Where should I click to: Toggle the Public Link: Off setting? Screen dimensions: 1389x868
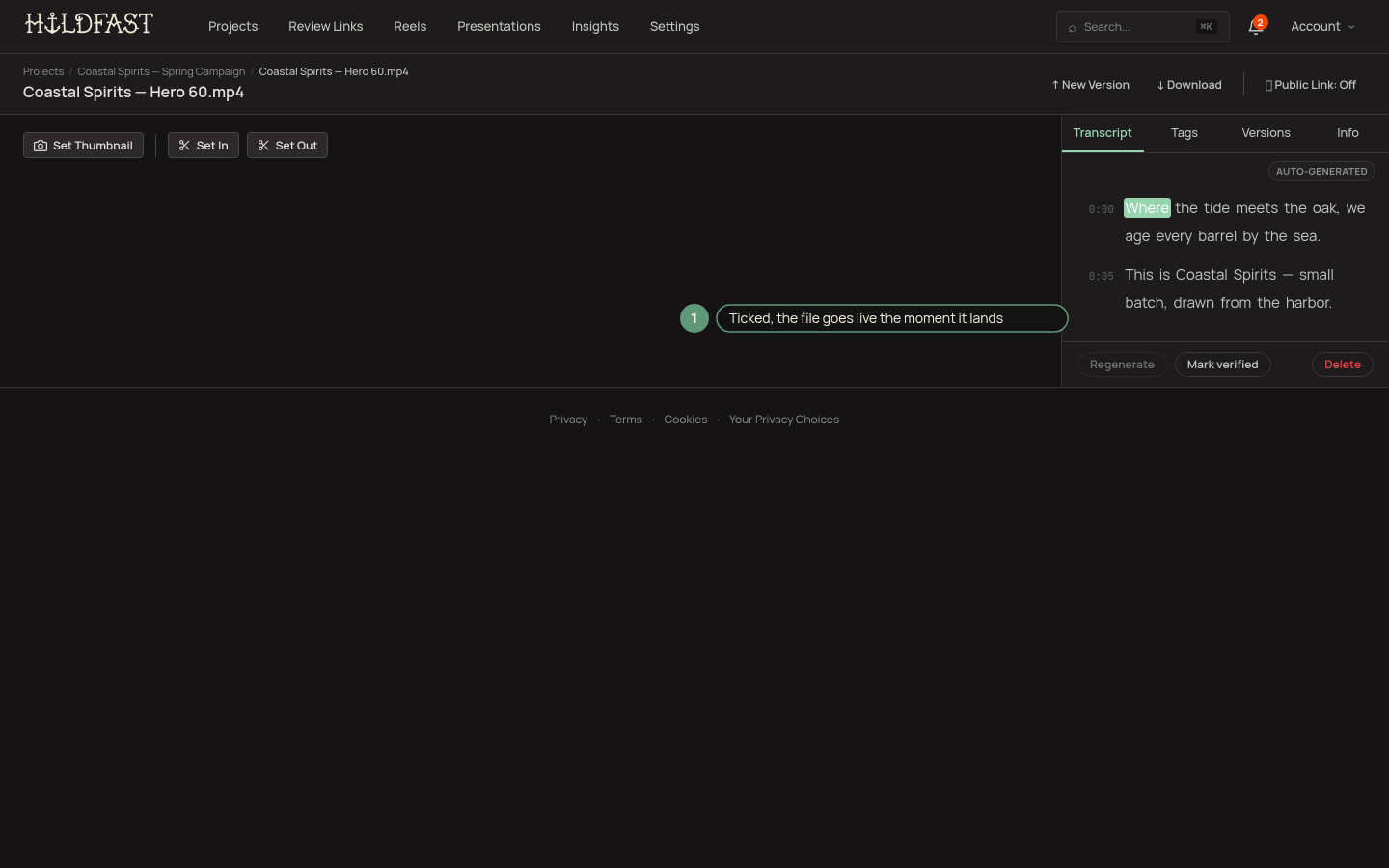coord(1310,85)
